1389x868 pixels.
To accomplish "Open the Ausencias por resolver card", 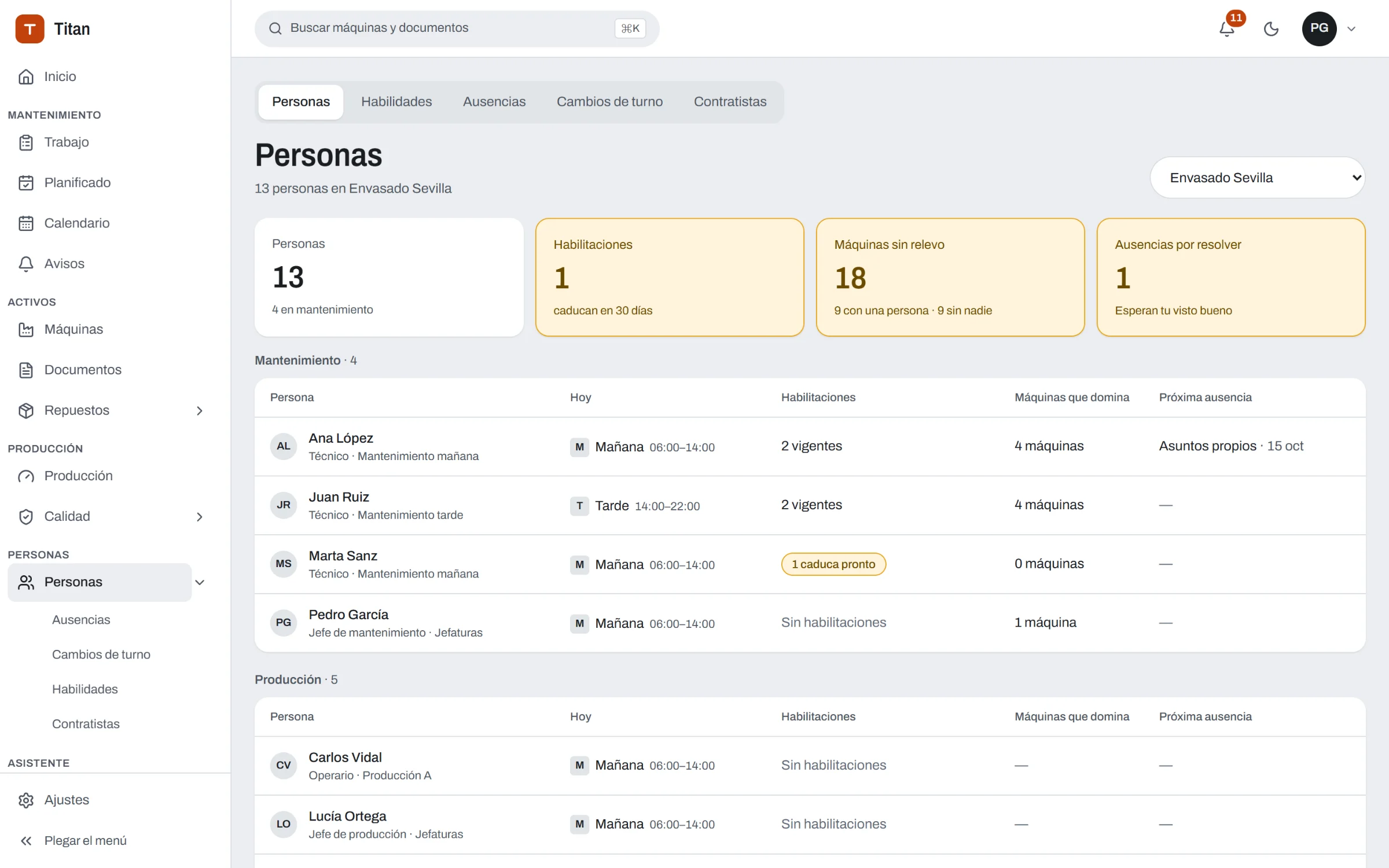I will [1231, 277].
